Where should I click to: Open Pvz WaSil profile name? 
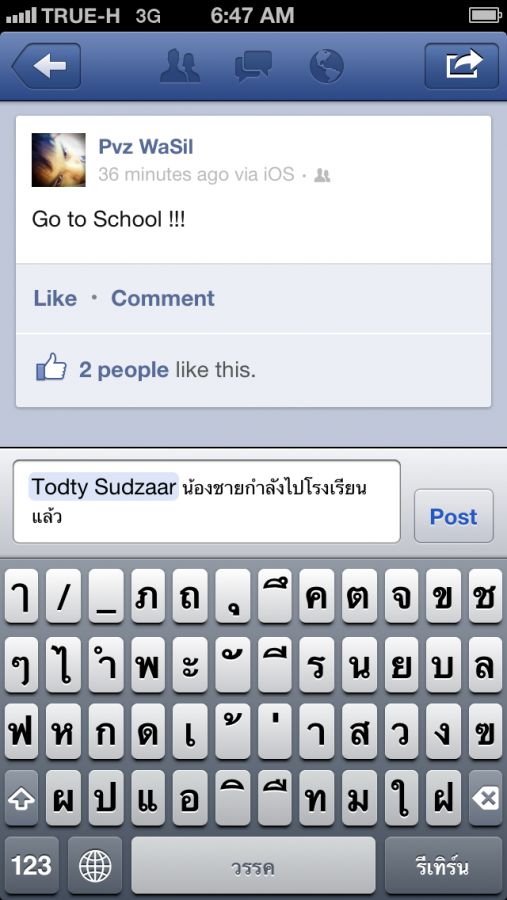tap(146, 147)
